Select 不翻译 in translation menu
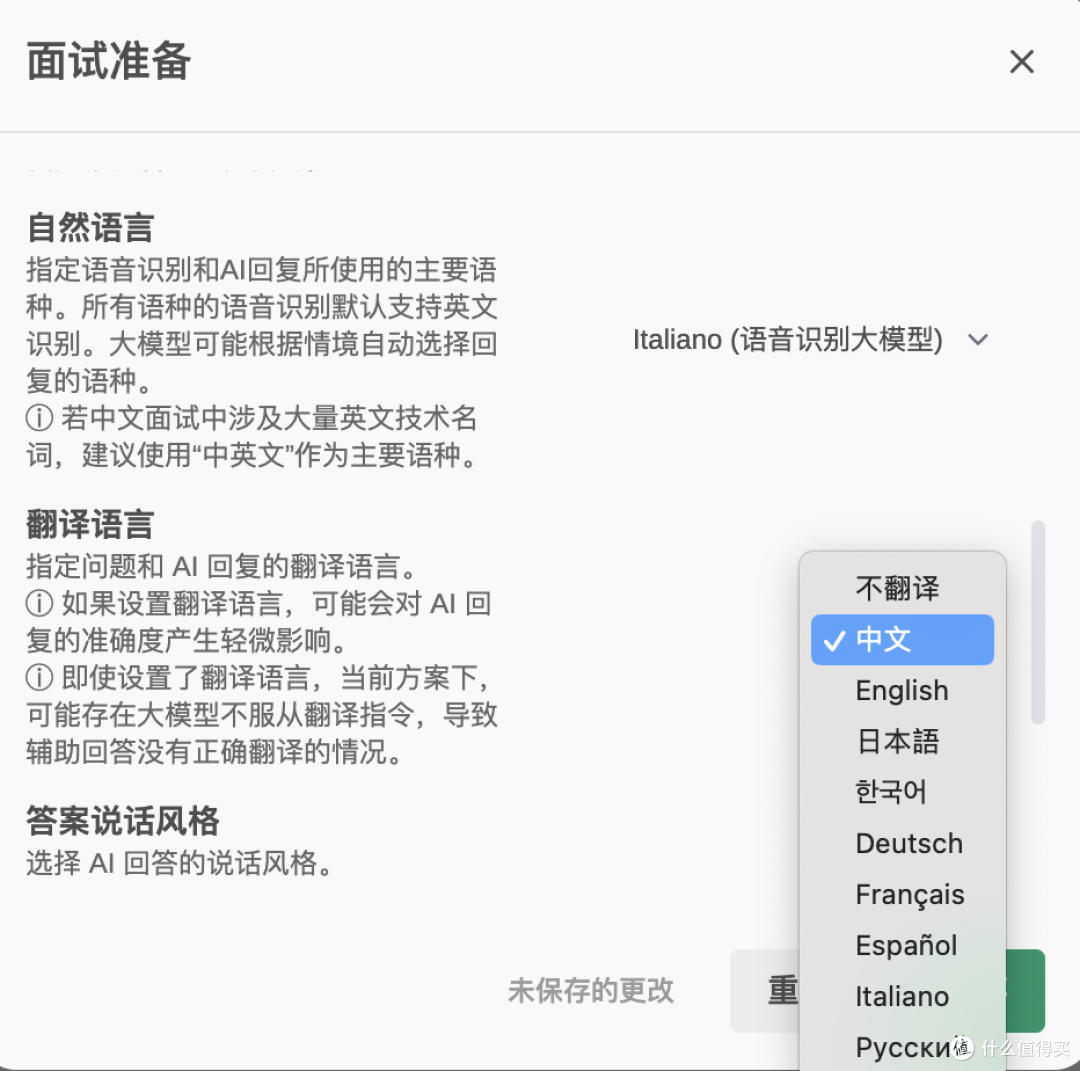This screenshot has width=1080, height=1071. [x=902, y=589]
